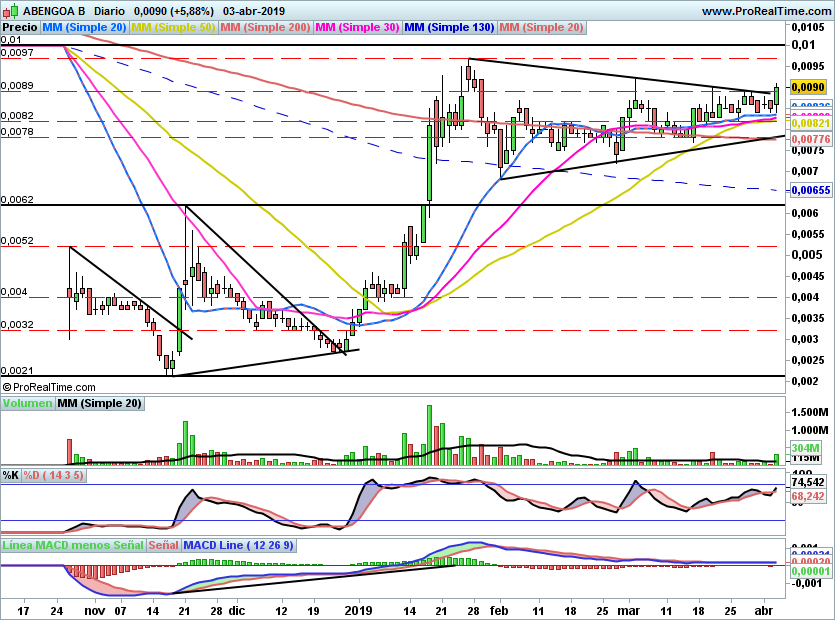The height and width of the screenshot is (620, 835).
Task: Click the 0,0021 support level label
Action: 18,371
